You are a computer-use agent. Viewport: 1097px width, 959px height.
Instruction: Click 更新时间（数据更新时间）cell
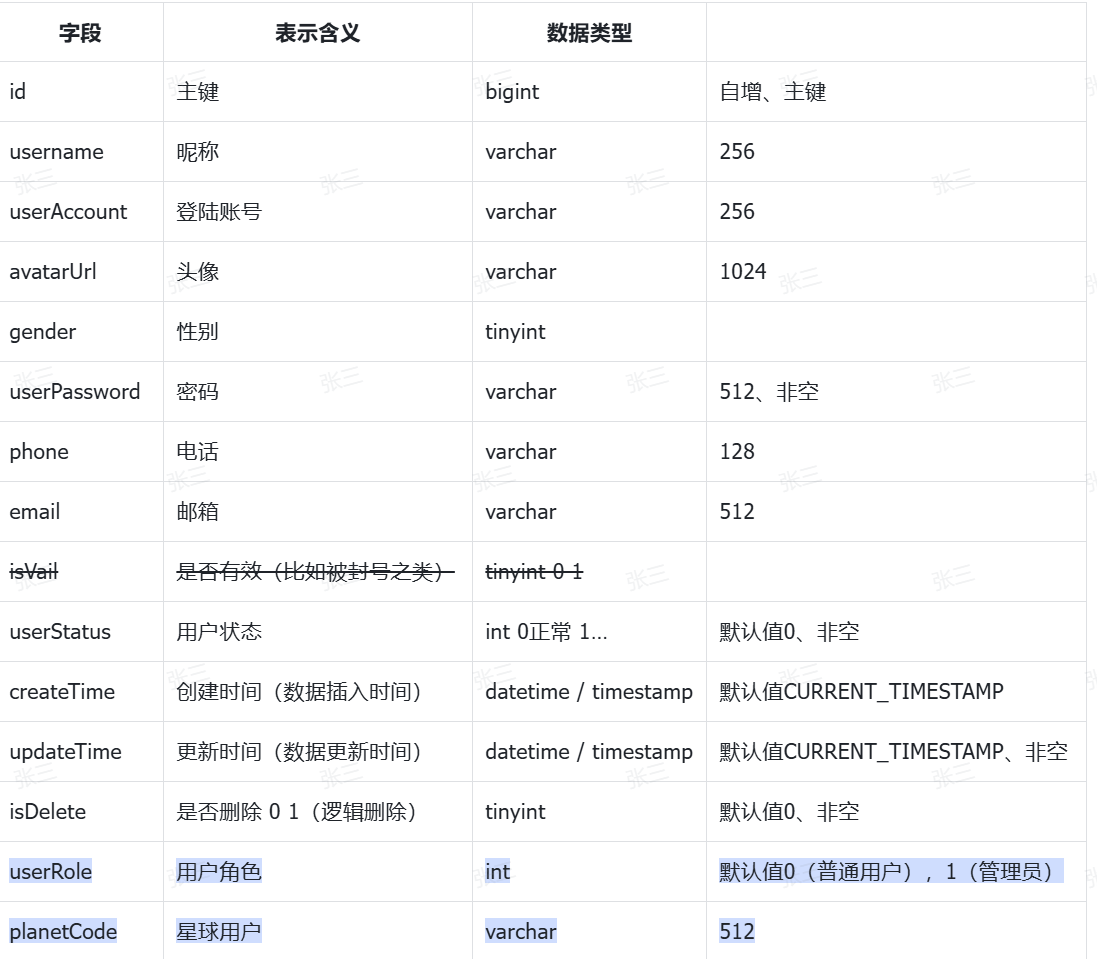tap(299, 752)
